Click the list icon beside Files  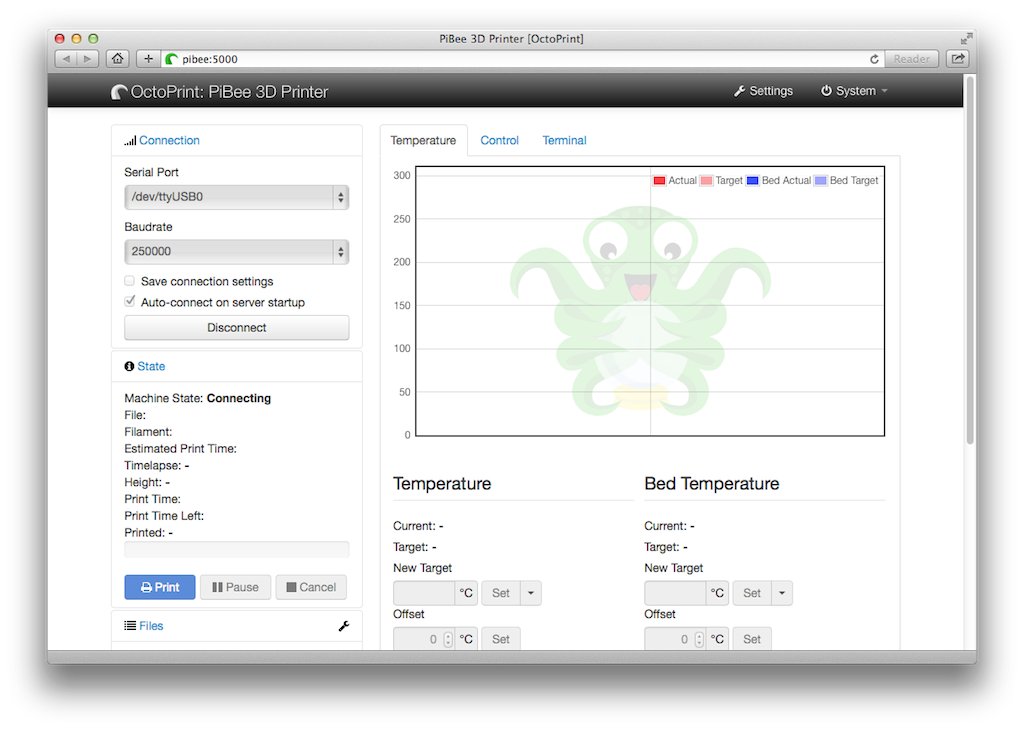[x=130, y=626]
